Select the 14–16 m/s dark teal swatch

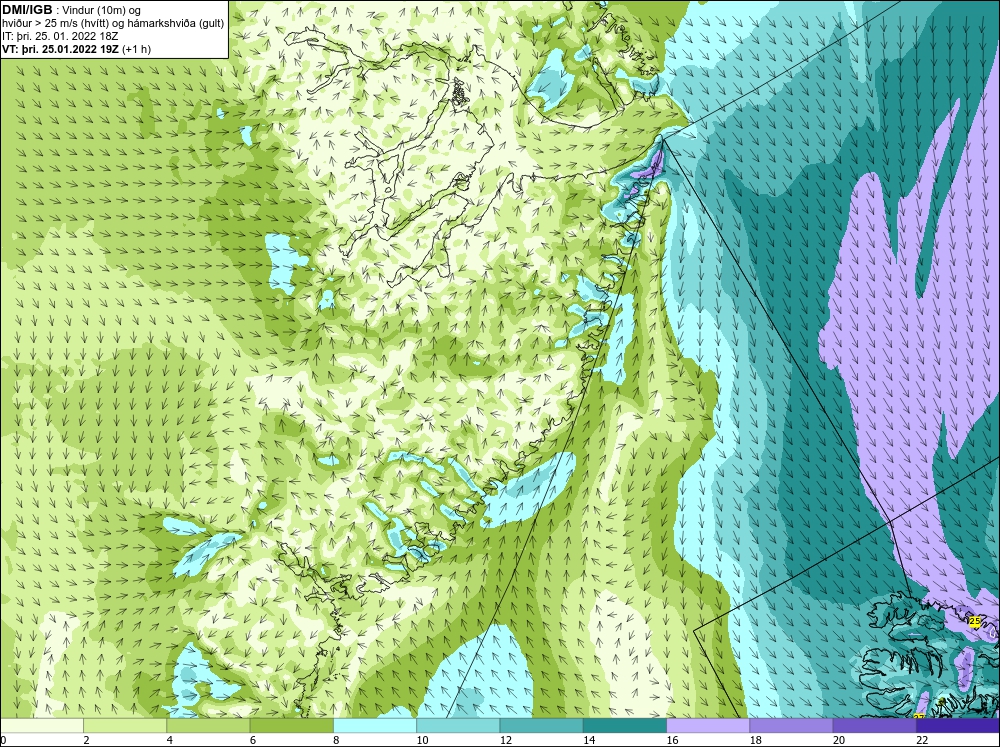[x=625, y=726]
